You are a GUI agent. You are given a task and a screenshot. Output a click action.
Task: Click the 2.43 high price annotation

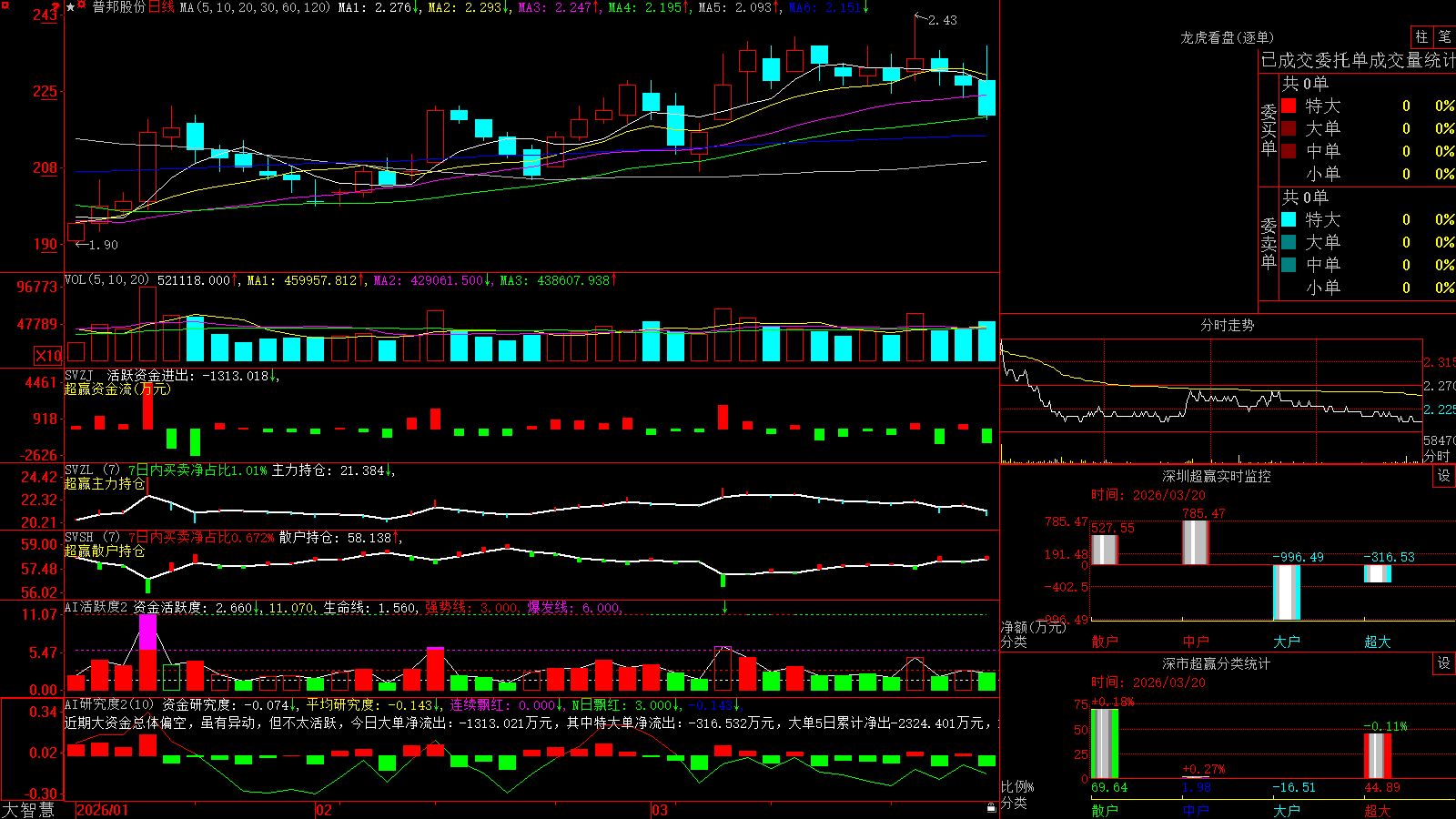(943, 20)
